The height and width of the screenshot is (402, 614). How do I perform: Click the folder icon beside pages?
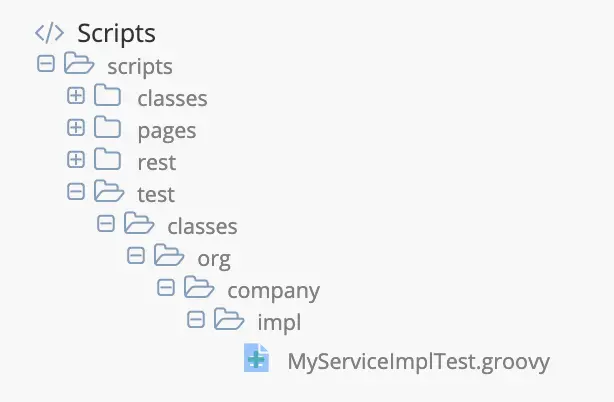click(107, 127)
